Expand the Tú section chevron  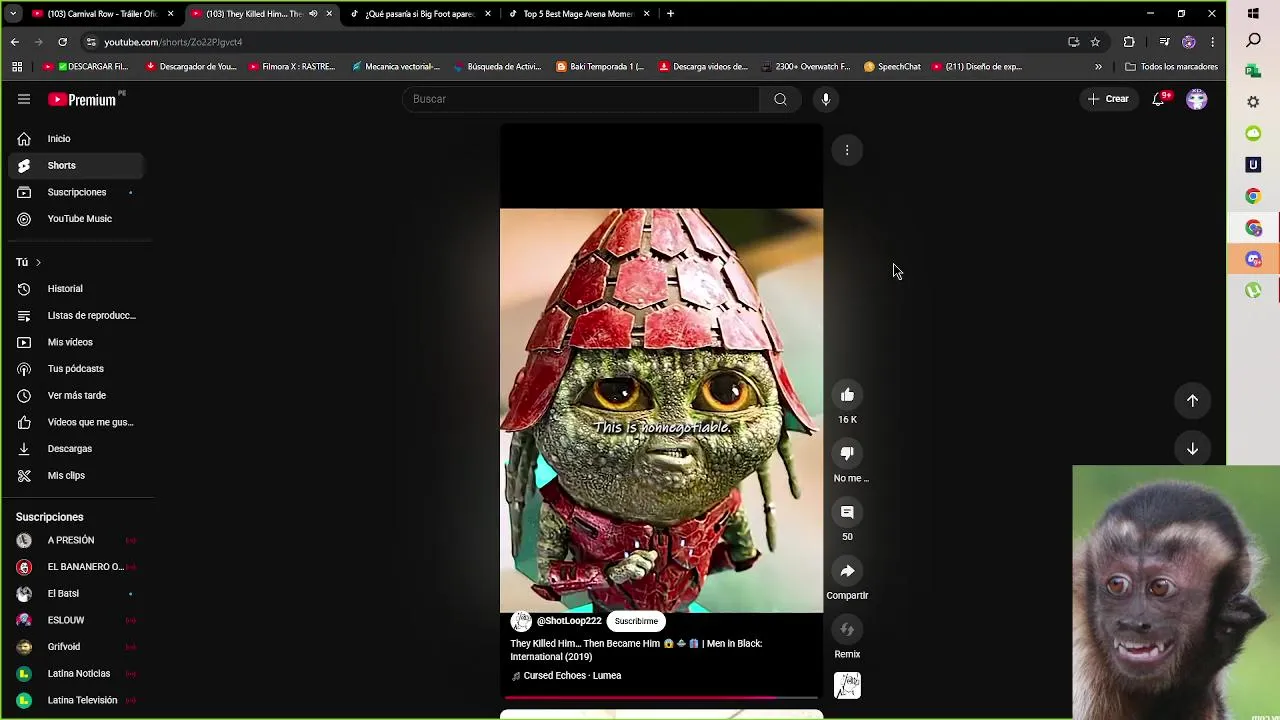coord(38,262)
